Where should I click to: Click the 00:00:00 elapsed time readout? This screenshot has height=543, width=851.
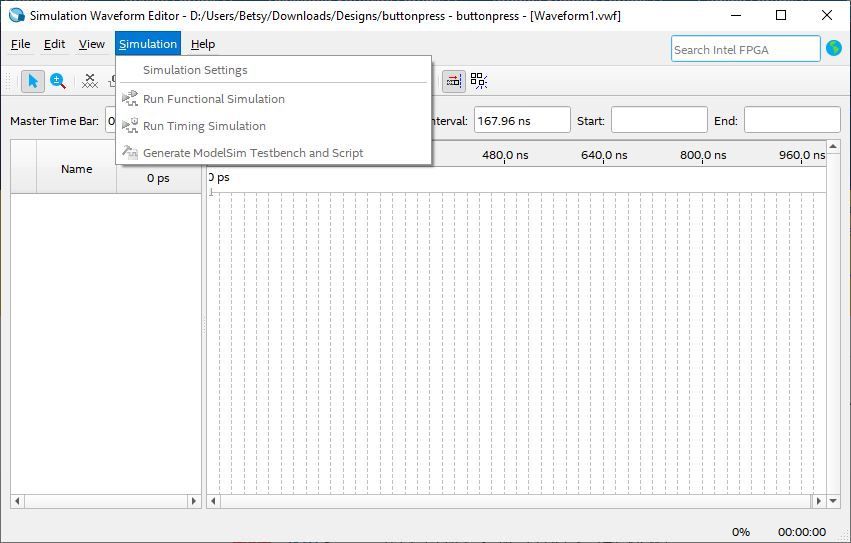coord(802,532)
